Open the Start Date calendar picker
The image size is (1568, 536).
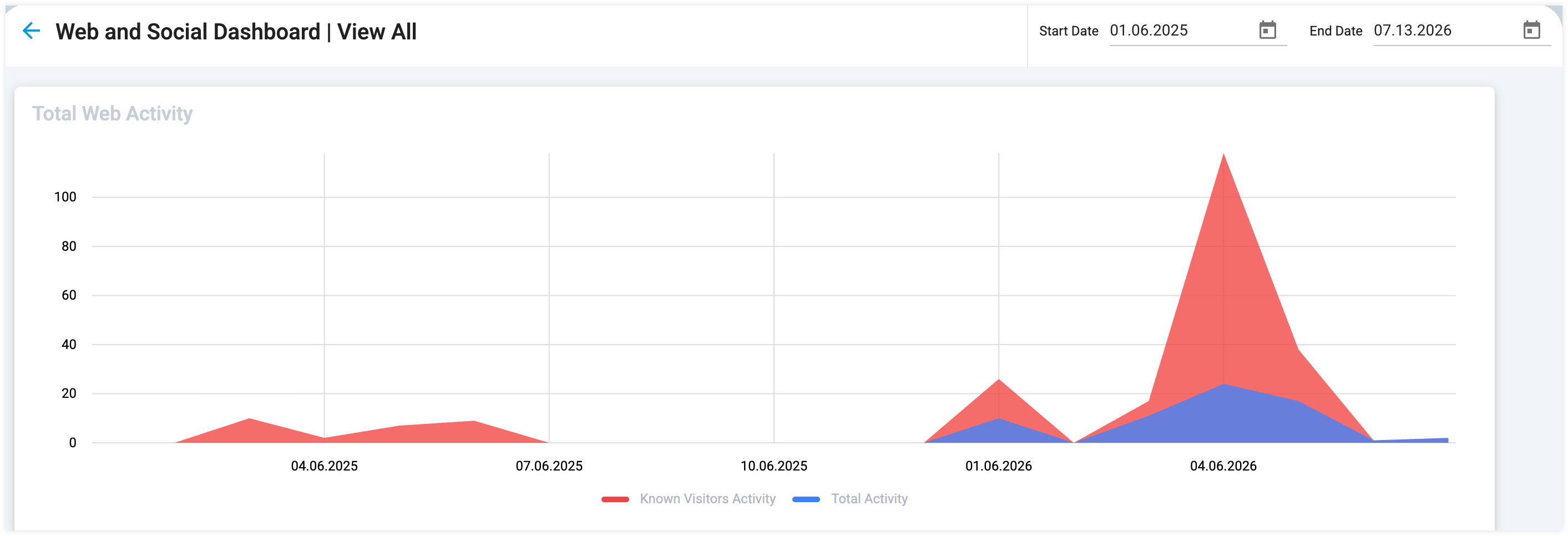coord(1267,30)
